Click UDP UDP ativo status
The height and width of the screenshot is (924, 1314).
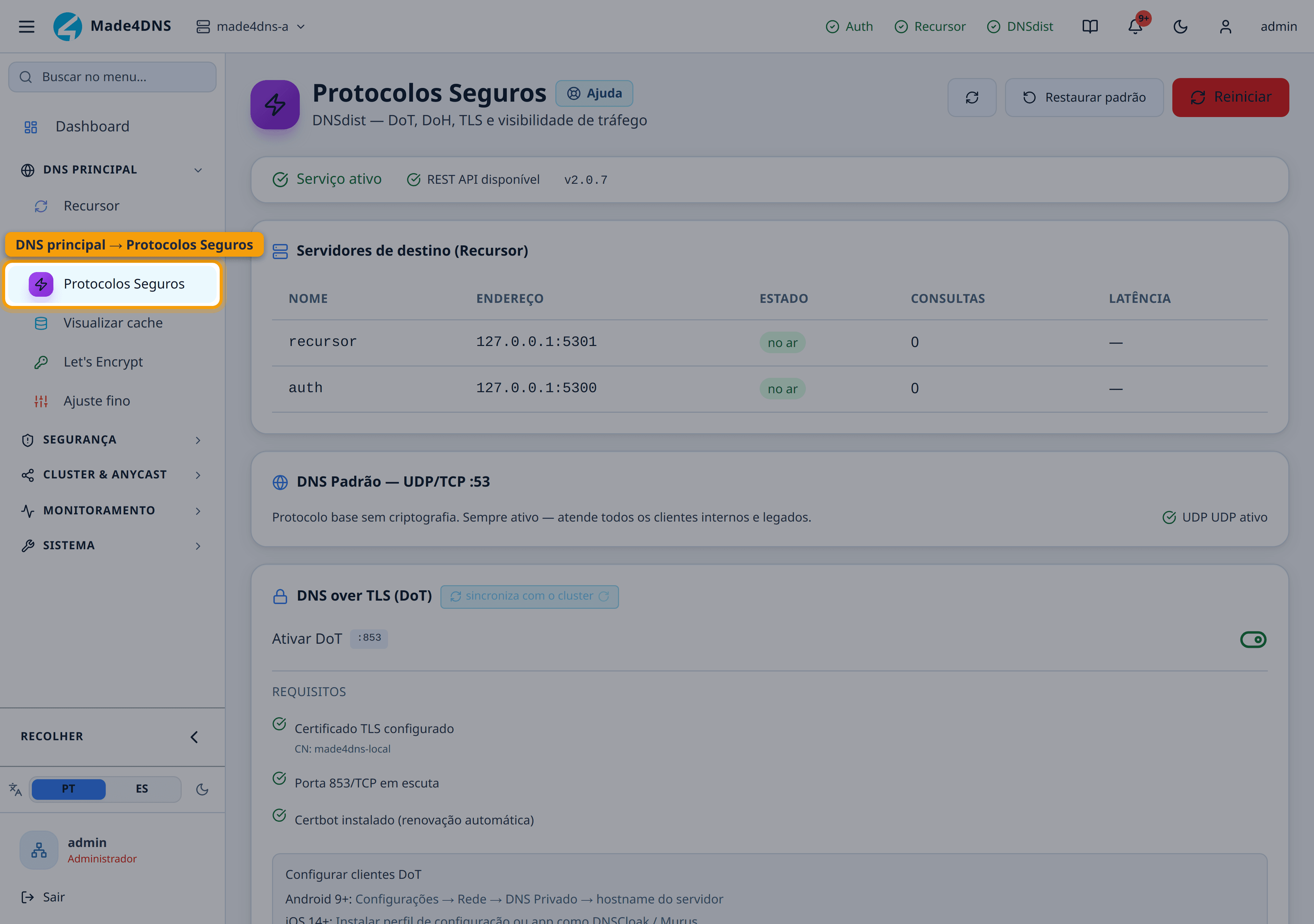pos(1215,517)
